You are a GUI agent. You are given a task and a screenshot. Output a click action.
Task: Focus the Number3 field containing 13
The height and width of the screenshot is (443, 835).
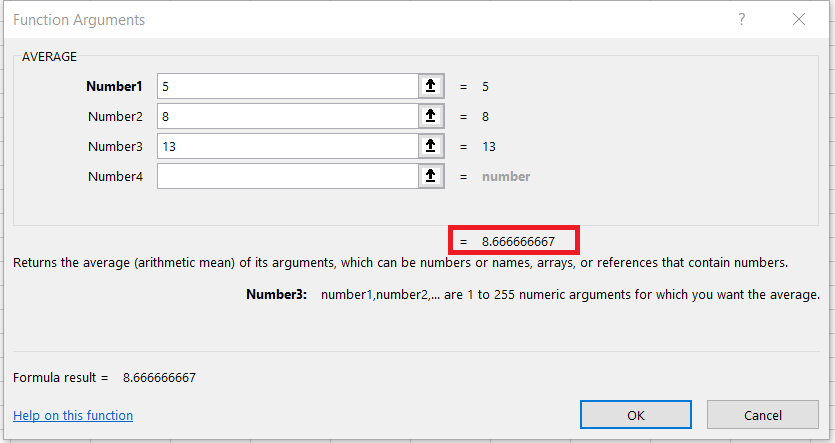click(x=286, y=147)
